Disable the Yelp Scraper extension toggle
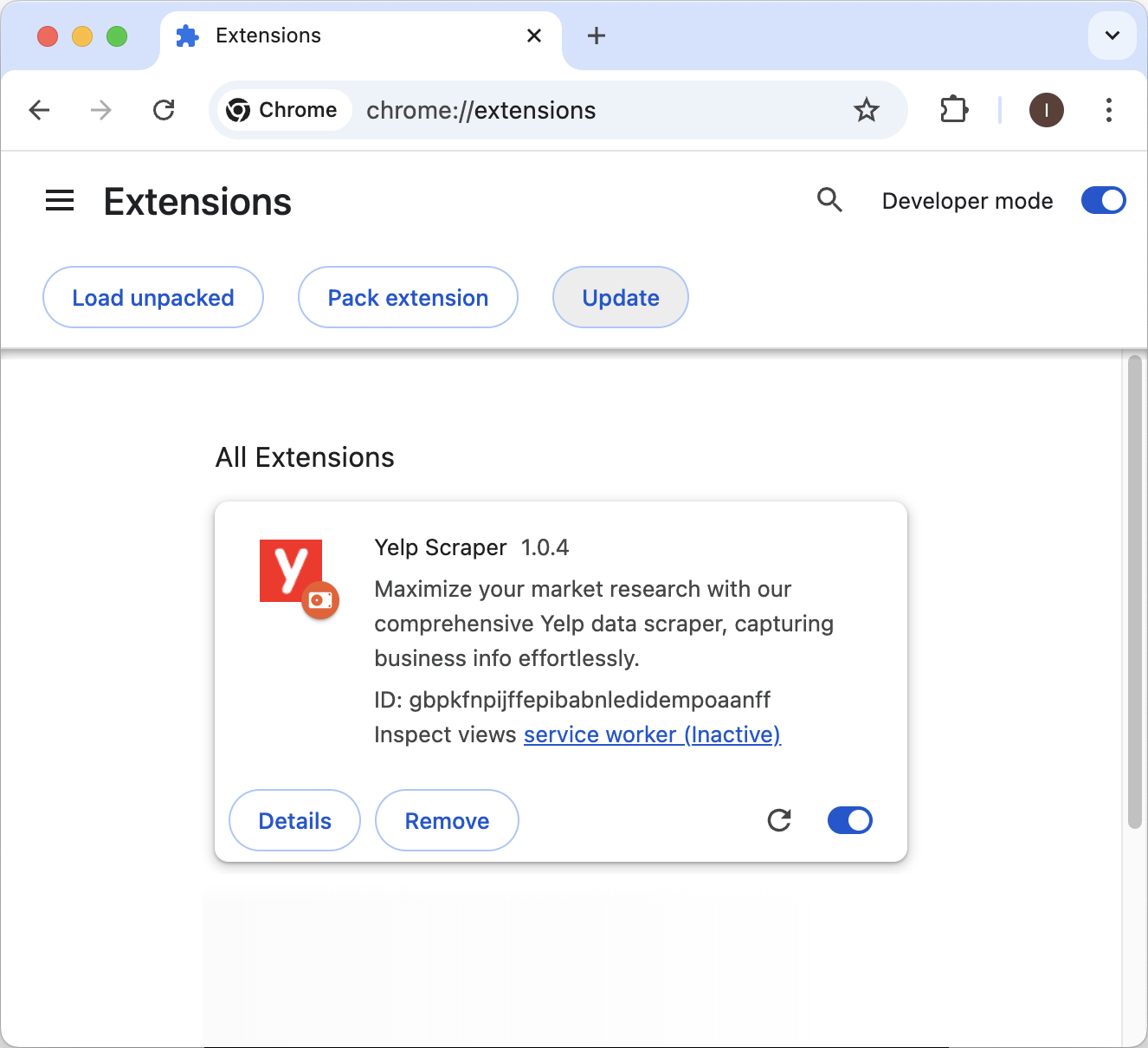1148x1048 pixels. coord(849,820)
